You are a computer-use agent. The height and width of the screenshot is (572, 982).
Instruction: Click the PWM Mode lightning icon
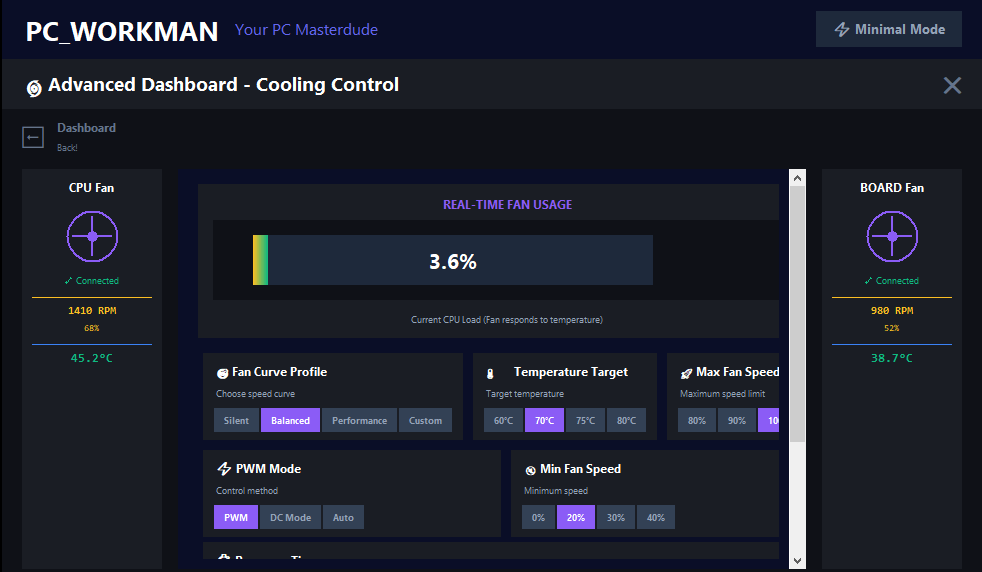tap(224, 469)
